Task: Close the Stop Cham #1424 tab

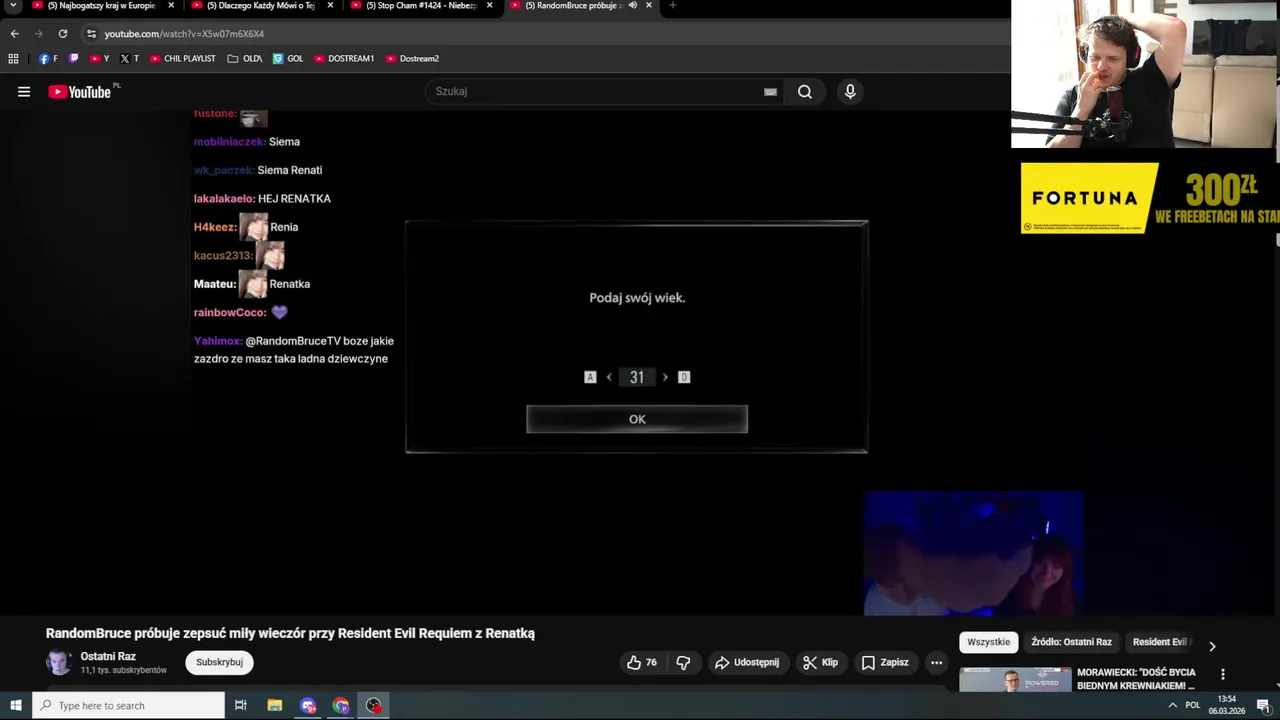Action: 489,6
